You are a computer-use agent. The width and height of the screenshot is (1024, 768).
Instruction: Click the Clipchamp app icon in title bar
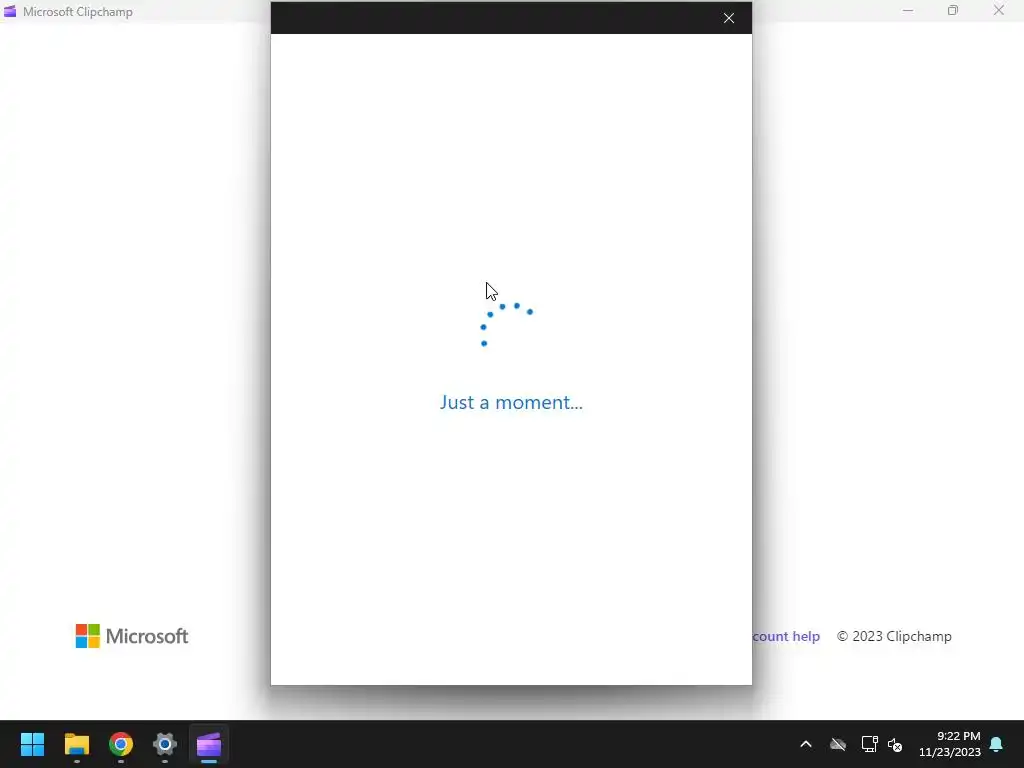[x=10, y=11]
